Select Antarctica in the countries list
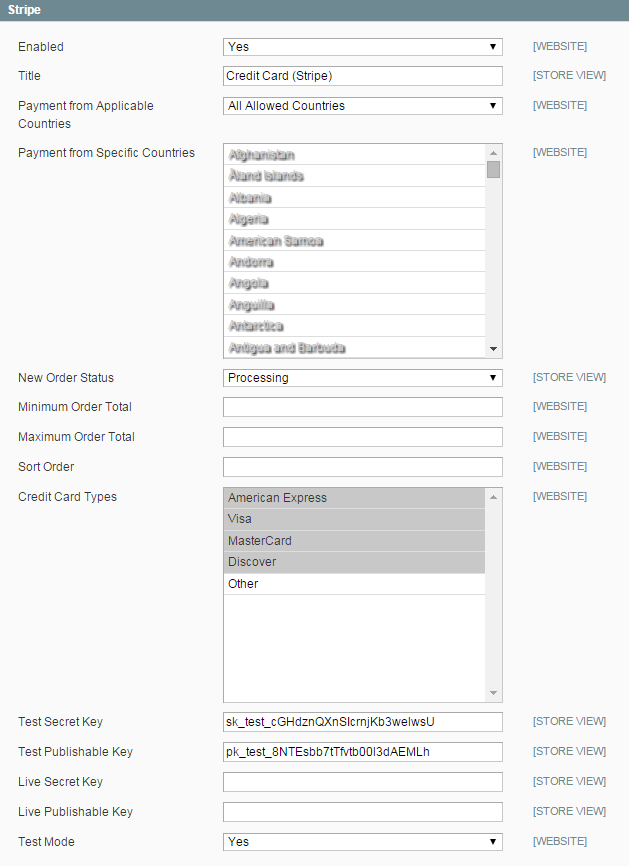The width and height of the screenshot is (629, 866). click(355, 326)
